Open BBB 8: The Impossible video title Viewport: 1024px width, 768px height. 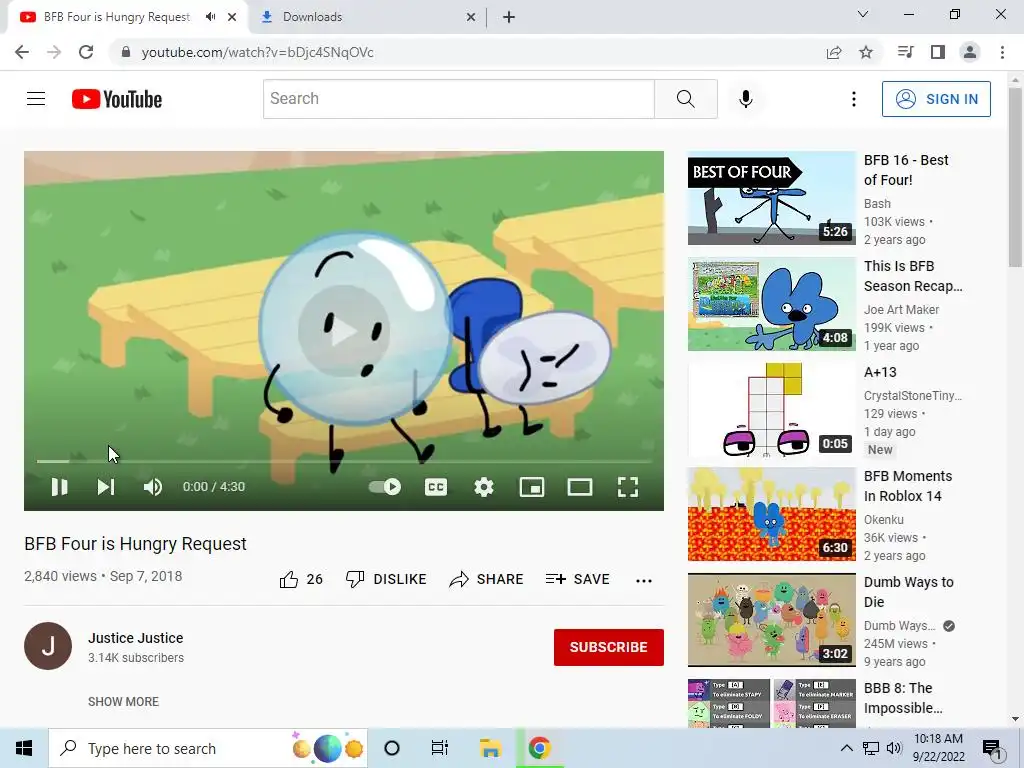coord(903,698)
